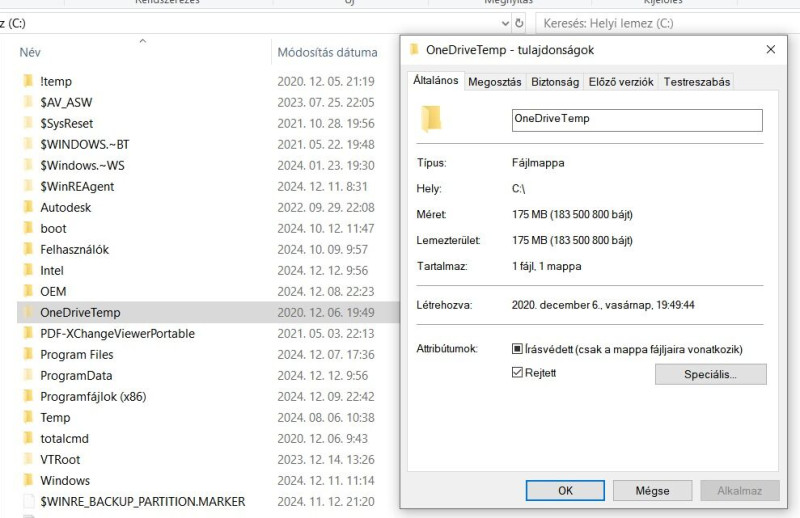The height and width of the screenshot is (518, 800).
Task: Click the totalcmd folder icon
Action: pos(28,438)
